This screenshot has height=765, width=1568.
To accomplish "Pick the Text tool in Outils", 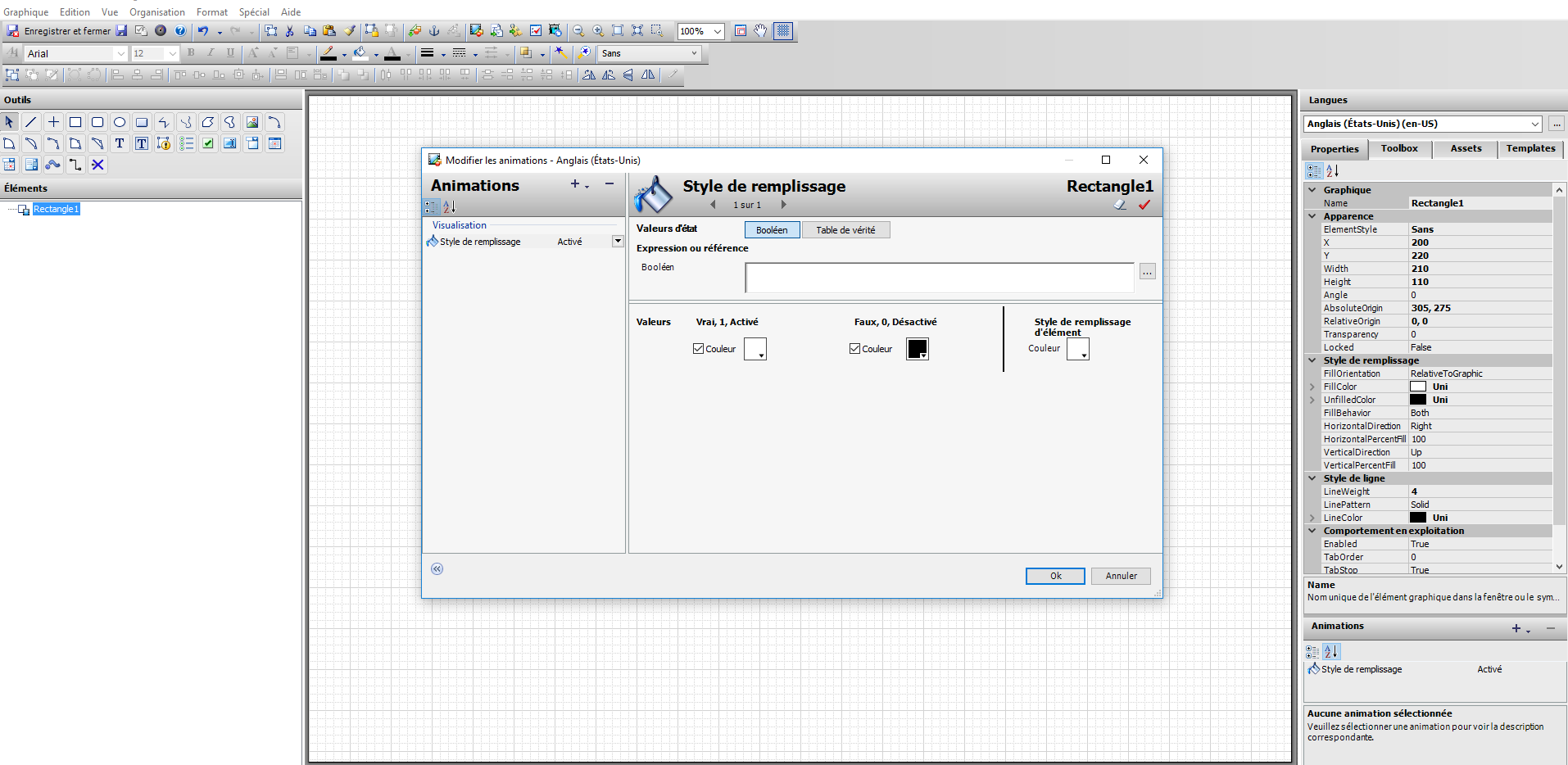I will click(120, 143).
